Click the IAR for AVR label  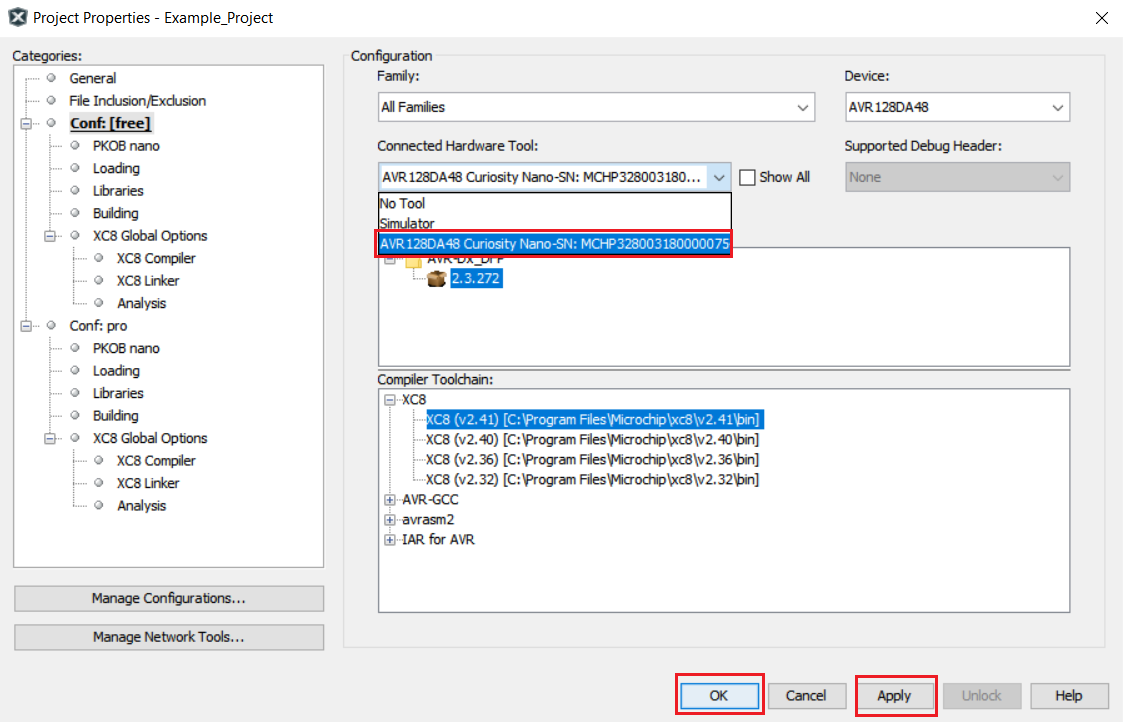click(x=438, y=540)
